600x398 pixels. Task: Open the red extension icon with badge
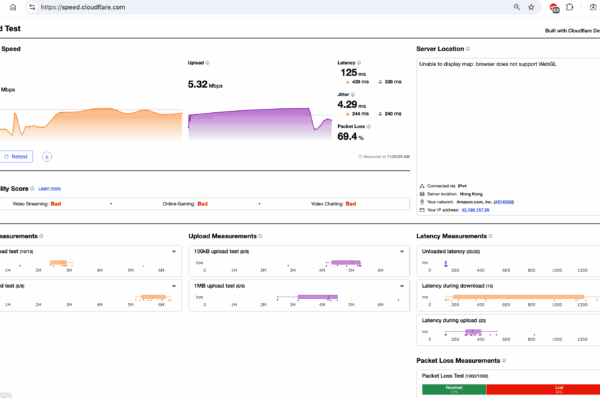pyautogui.click(x=554, y=7)
